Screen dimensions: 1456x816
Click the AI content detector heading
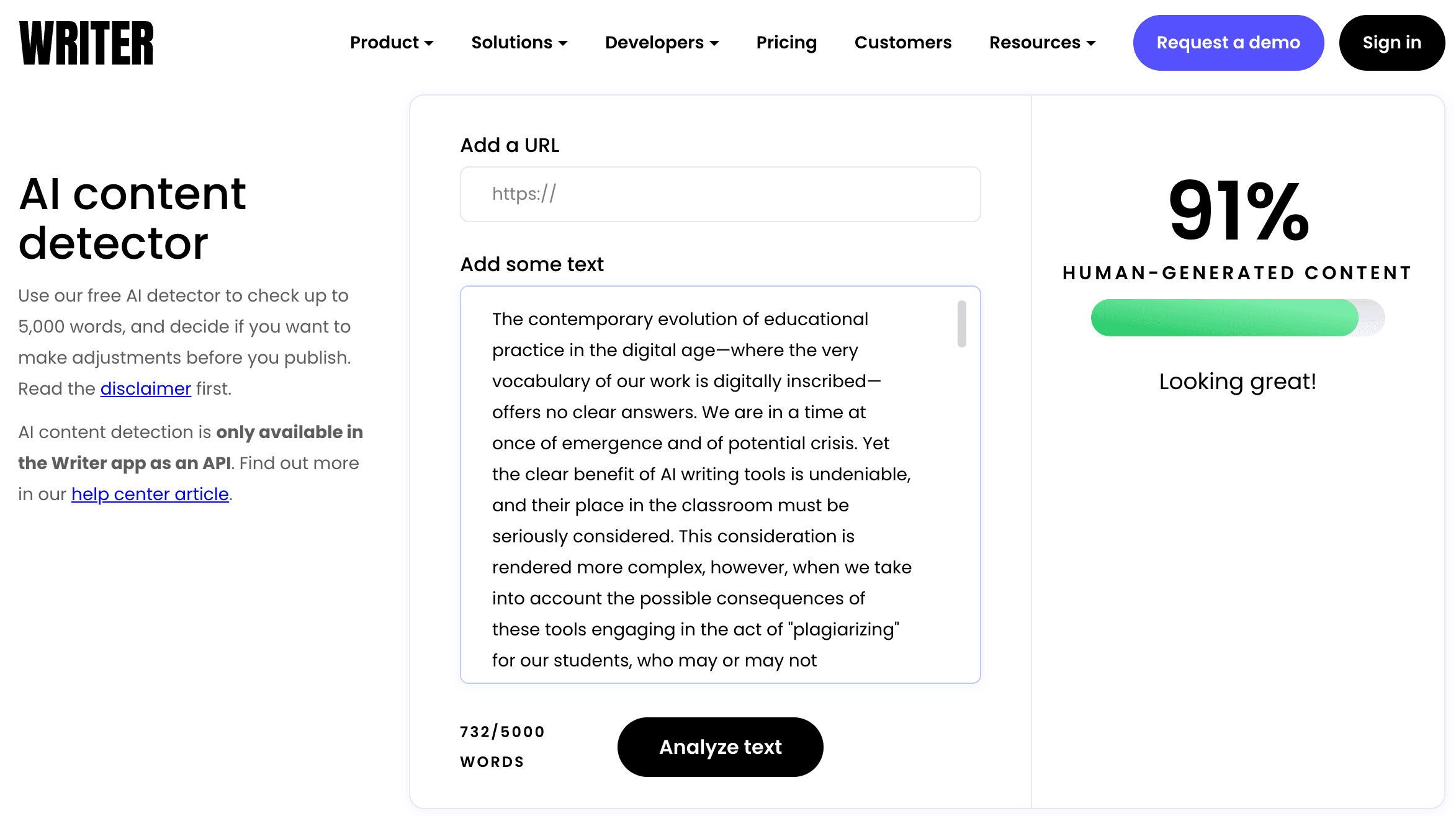(x=132, y=218)
